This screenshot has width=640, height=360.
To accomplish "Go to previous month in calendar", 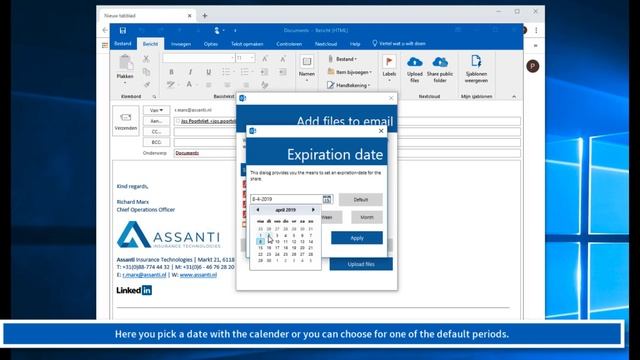I will (258, 210).
